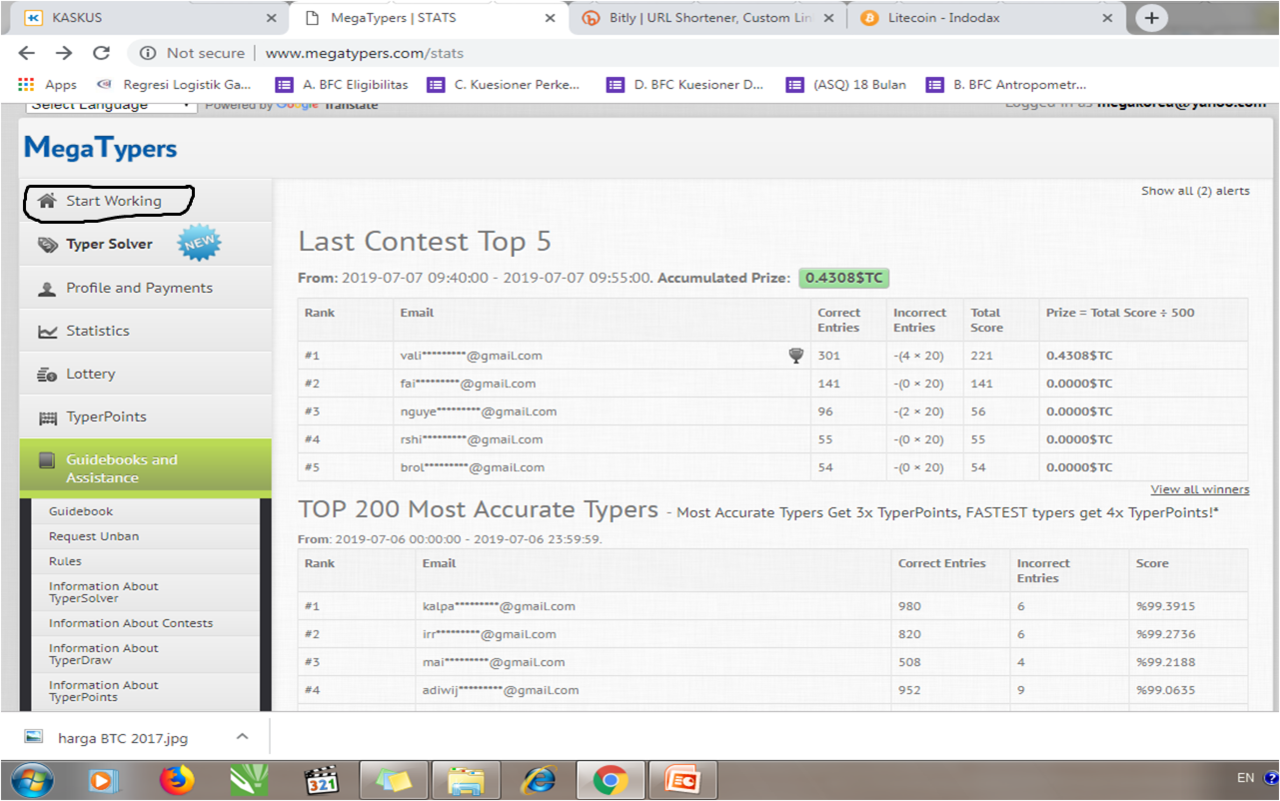Click the TyperPoints keyboard icon
This screenshot has width=1280, height=801.
click(47, 418)
